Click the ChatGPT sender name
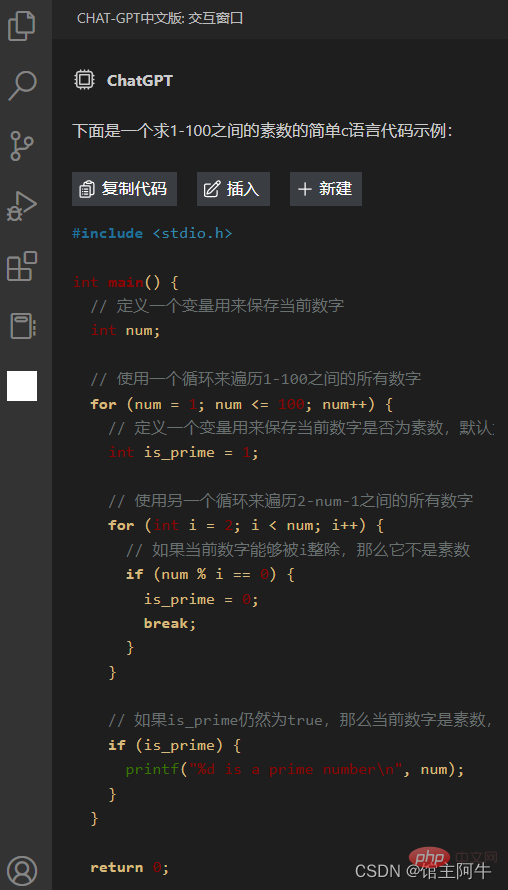Viewport: 508px width, 890px height. pyautogui.click(x=140, y=81)
